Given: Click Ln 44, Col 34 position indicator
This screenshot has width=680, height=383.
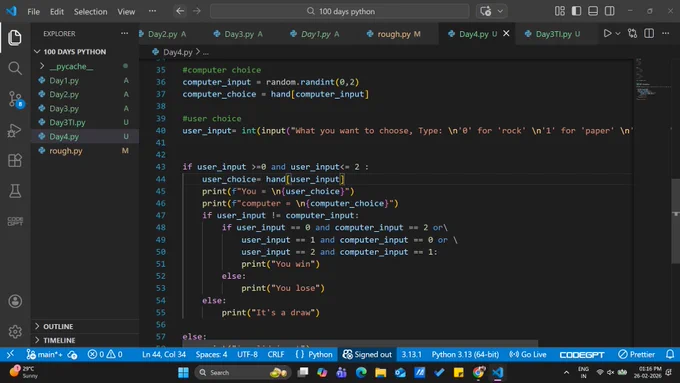Looking at the screenshot, I should (x=164, y=354).
